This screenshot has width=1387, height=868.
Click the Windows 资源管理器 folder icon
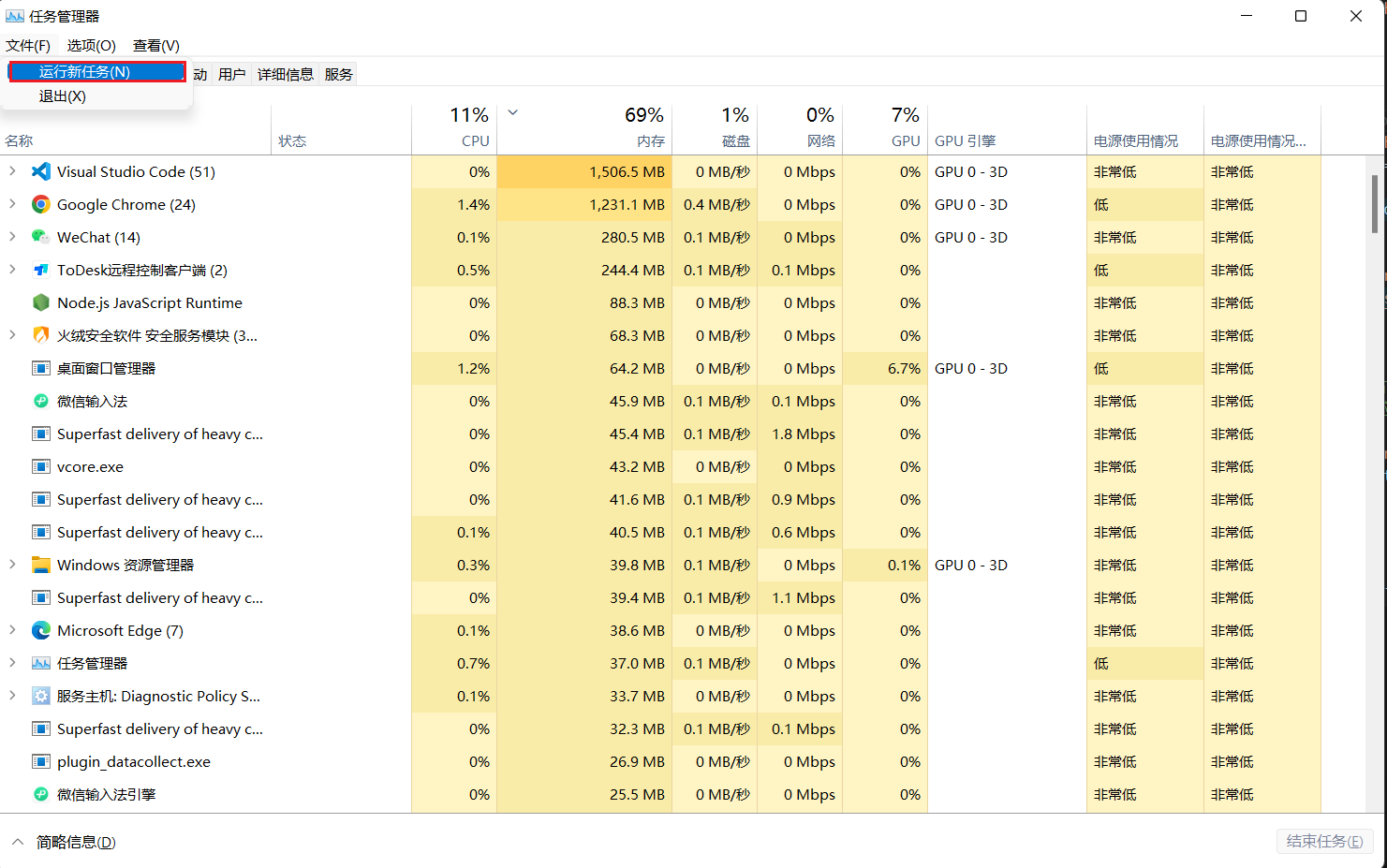41,565
